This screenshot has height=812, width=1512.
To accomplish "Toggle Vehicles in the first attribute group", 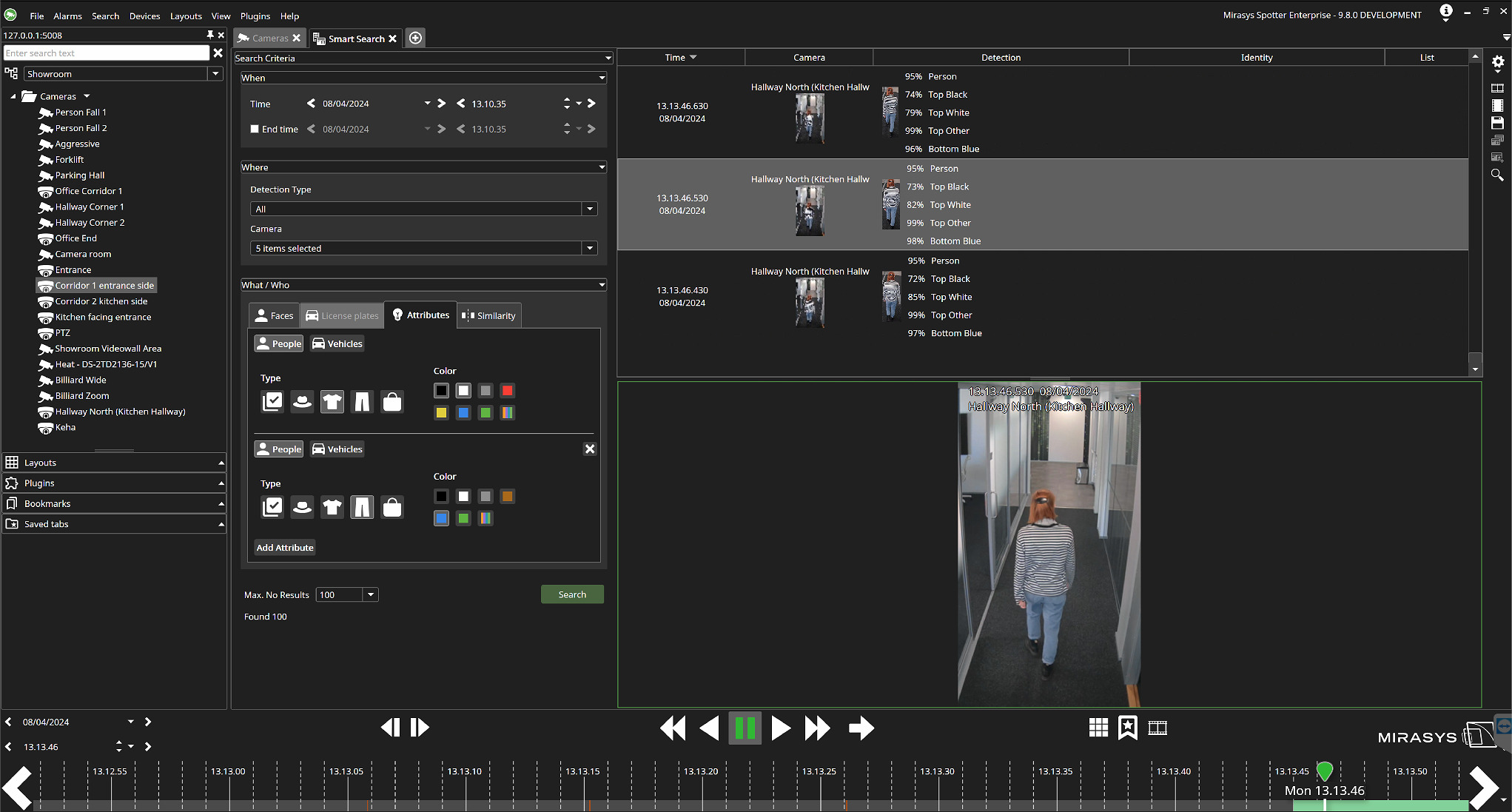I will pyautogui.click(x=337, y=343).
